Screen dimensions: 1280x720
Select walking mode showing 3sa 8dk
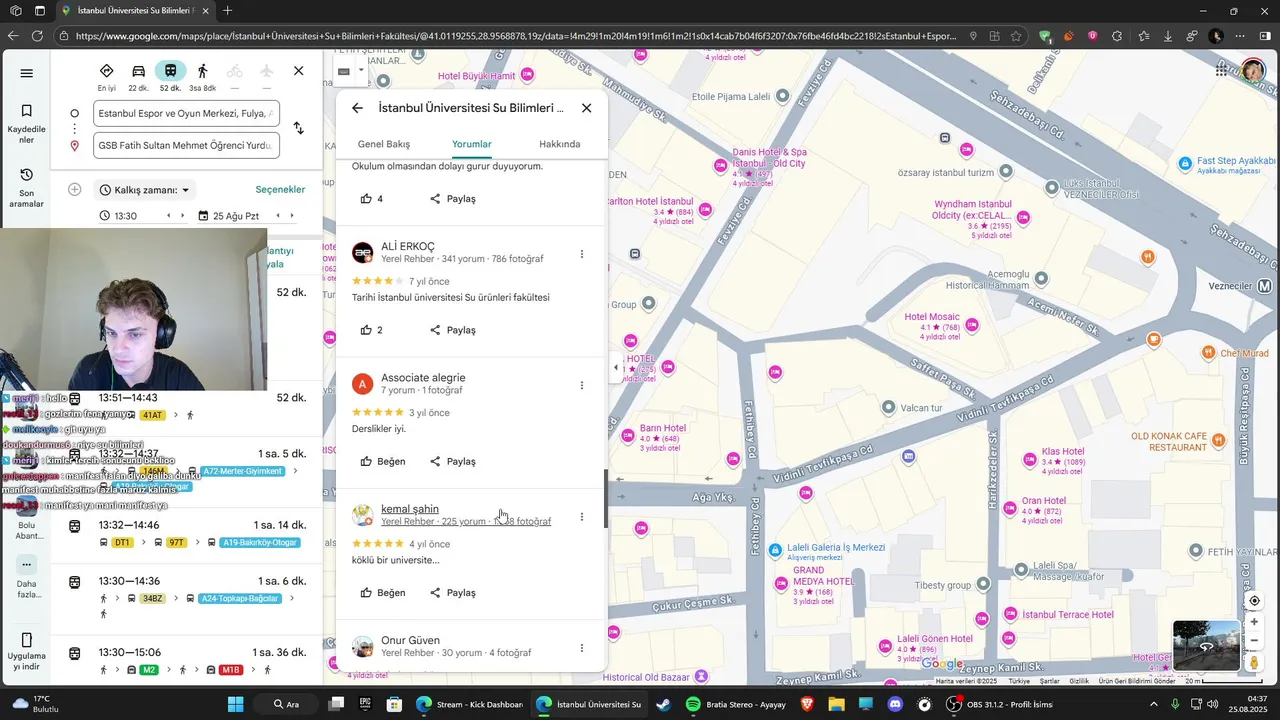point(203,77)
